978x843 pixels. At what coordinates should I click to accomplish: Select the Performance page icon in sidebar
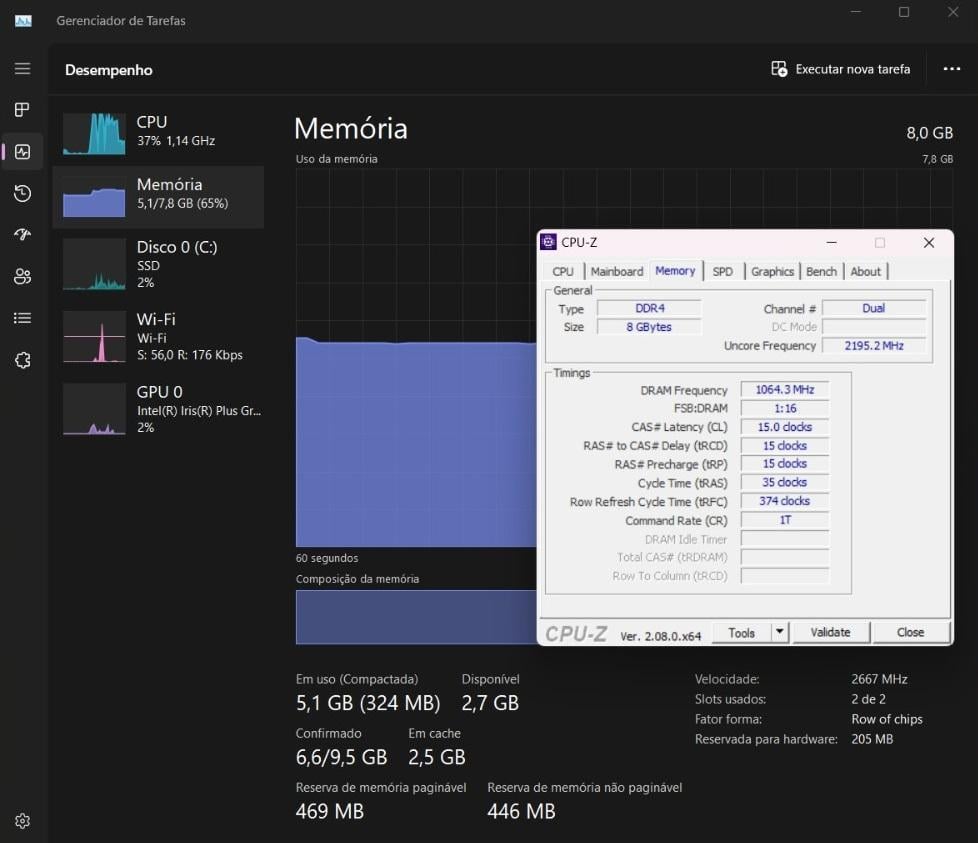point(22,152)
